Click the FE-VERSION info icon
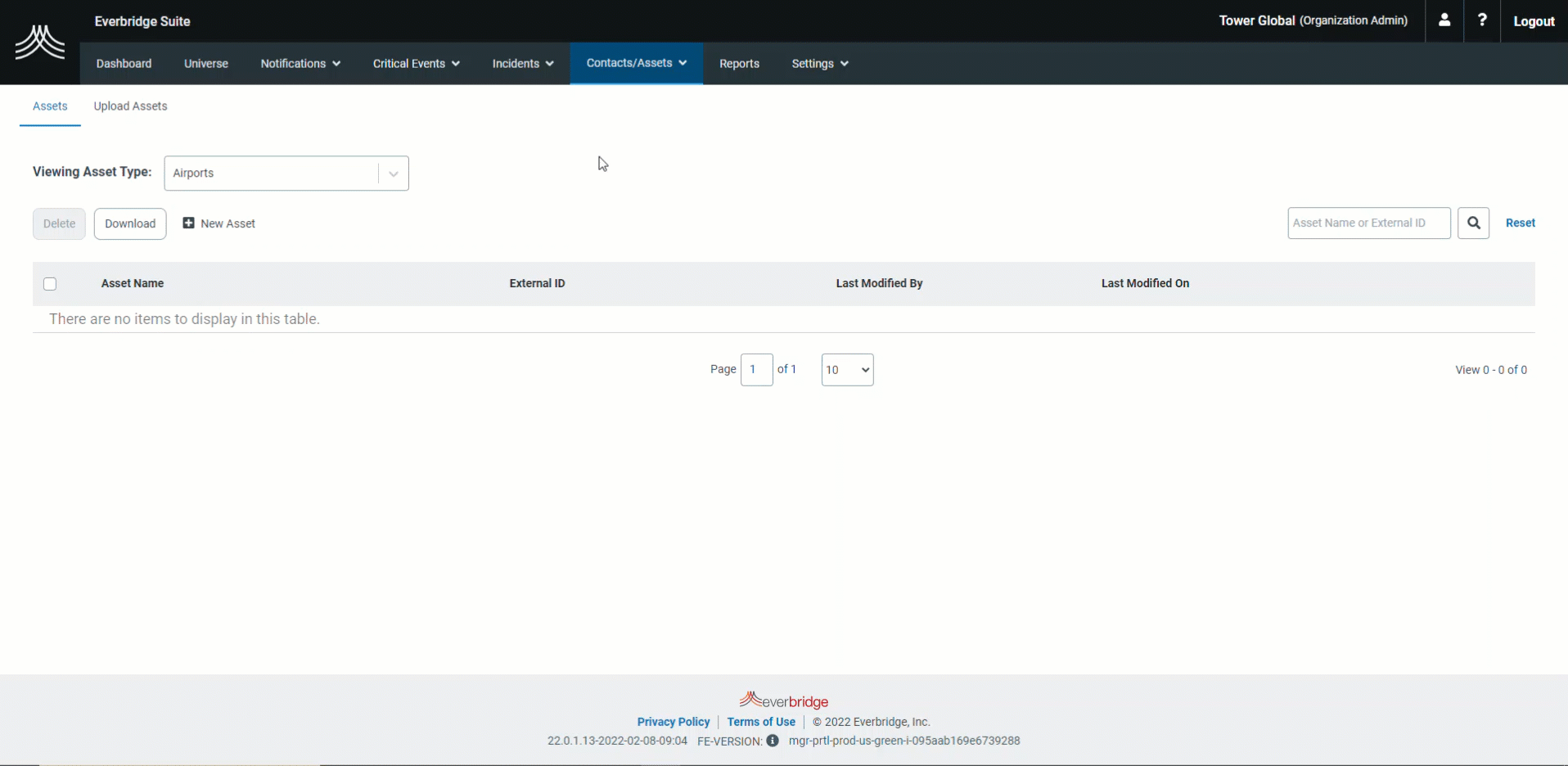Image resolution: width=1568 pixels, height=766 pixels. click(x=773, y=741)
